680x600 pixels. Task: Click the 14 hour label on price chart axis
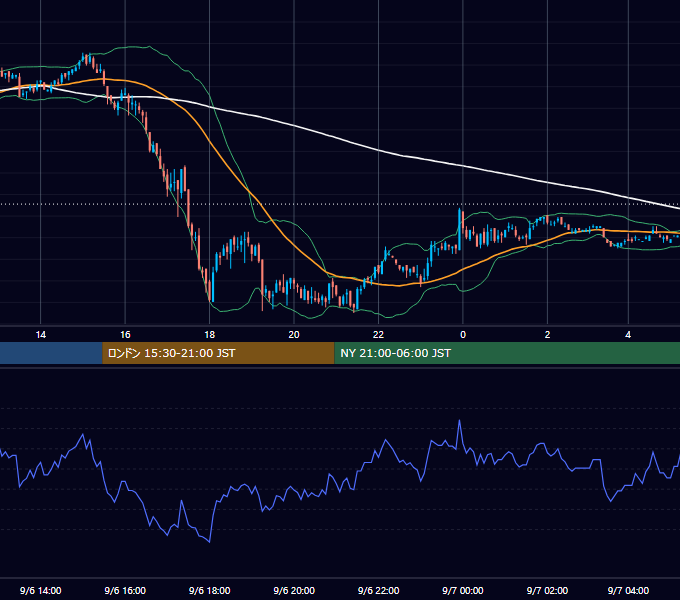(40, 335)
